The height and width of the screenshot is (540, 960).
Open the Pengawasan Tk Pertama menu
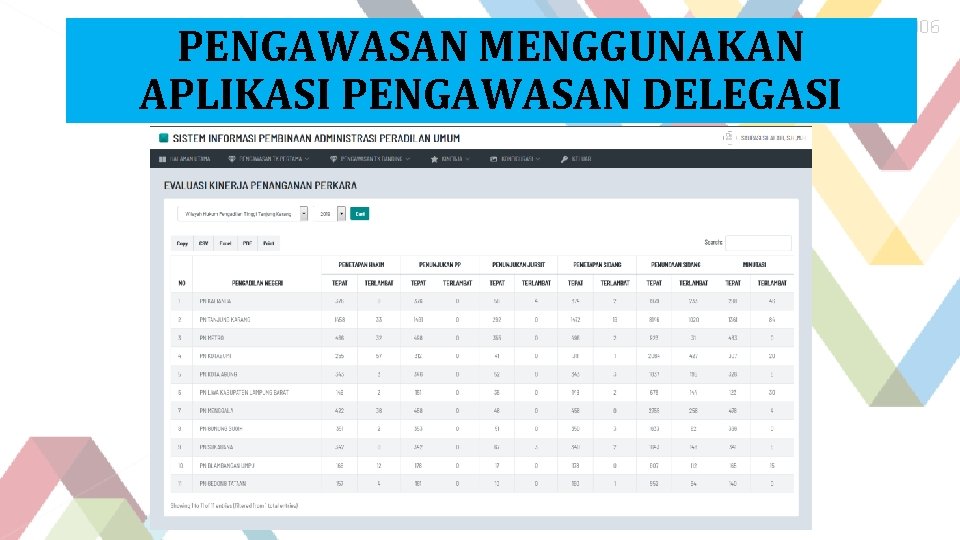click(x=269, y=159)
